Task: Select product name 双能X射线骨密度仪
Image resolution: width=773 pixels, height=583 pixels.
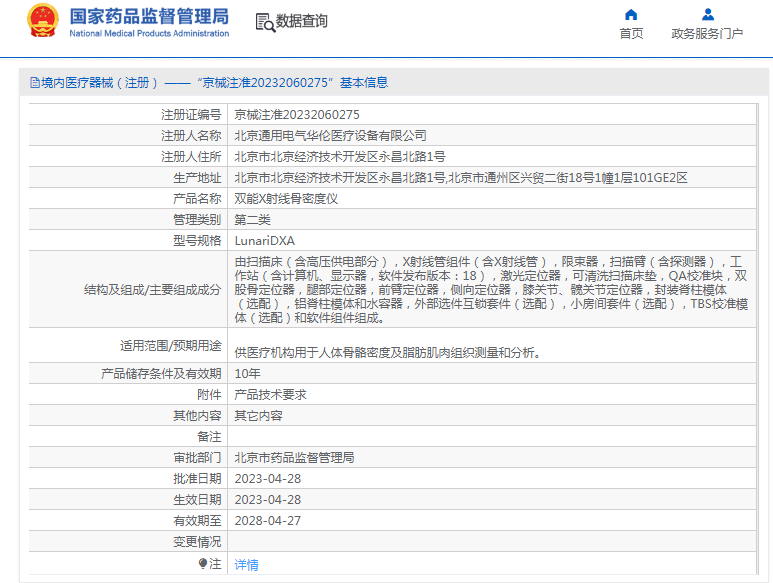Action: (286, 199)
